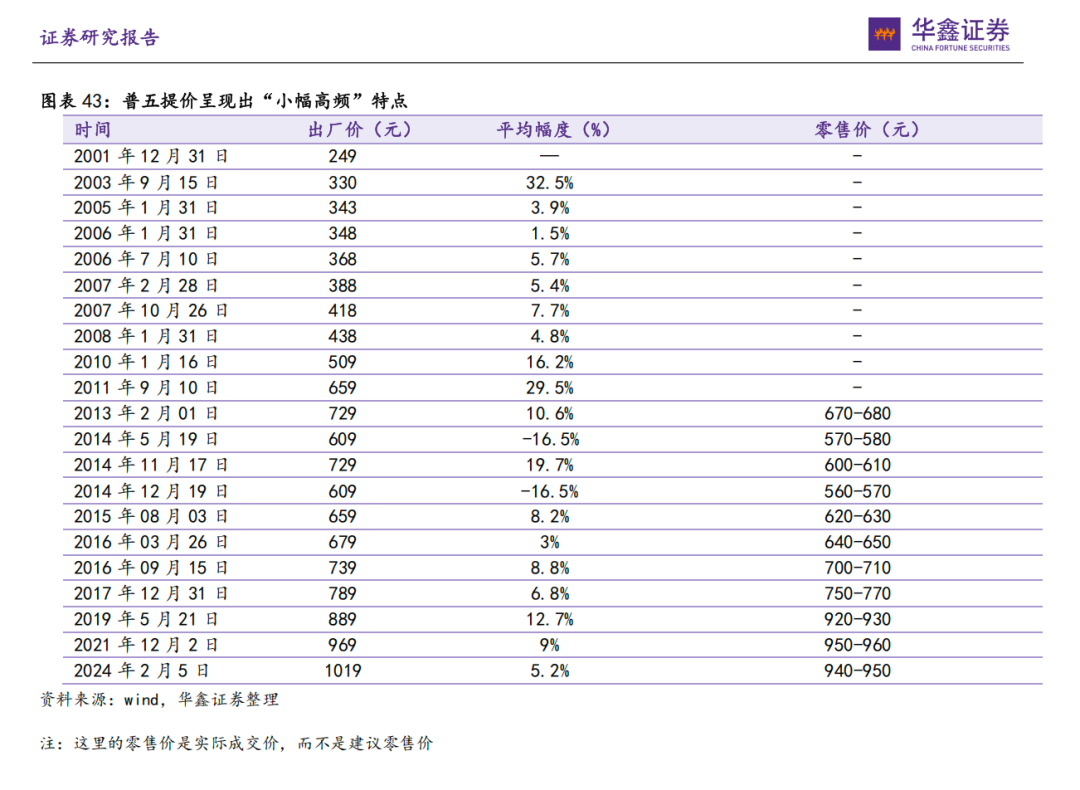Screen dimensions: 1080x790
Task: Select the 1019 factory price cell
Action: click(x=343, y=671)
